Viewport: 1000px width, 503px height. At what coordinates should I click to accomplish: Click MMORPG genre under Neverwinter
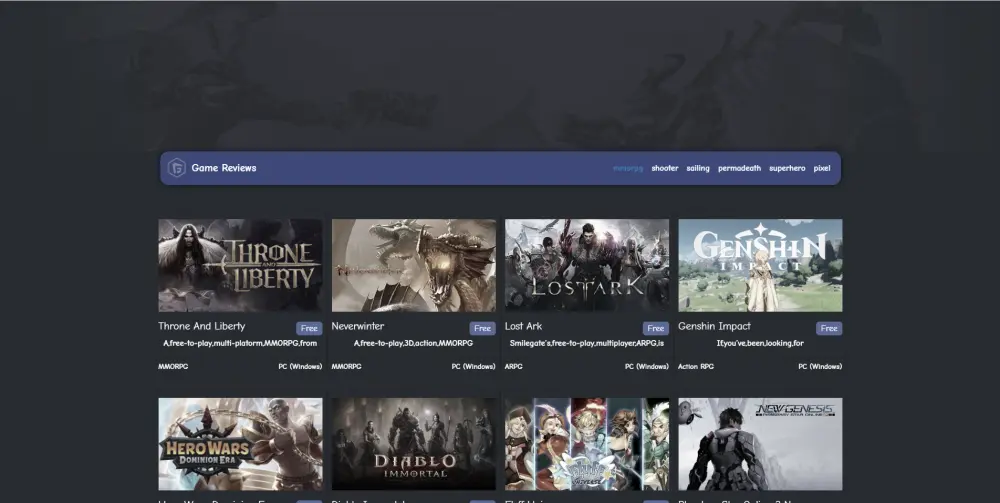(x=346, y=367)
